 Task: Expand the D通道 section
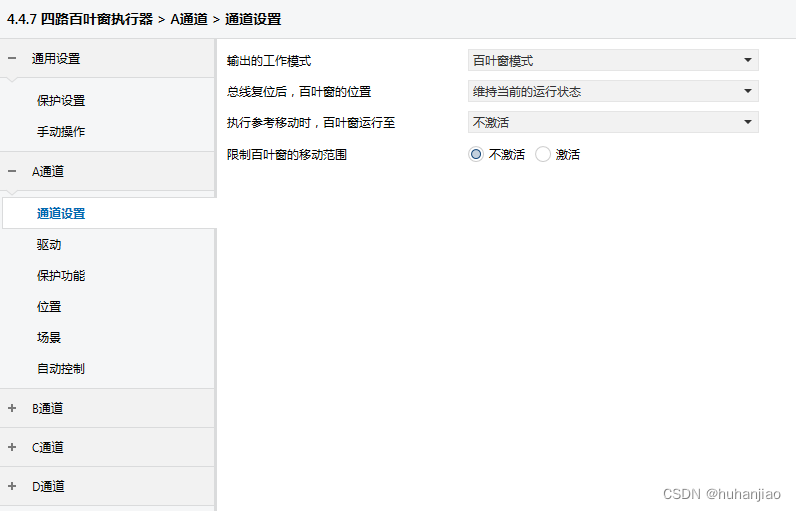12,486
